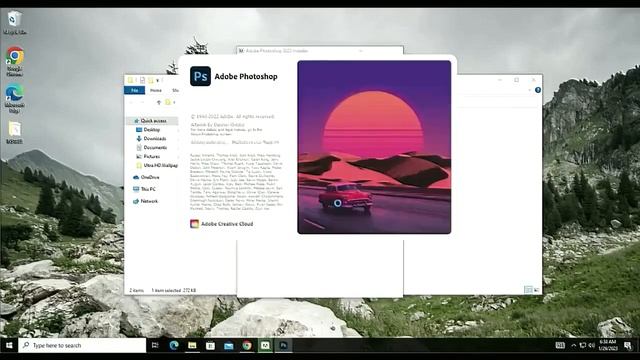Viewport: 640px width, 360px height.
Task: Switch Explorer to large icons view
Action: [x=536, y=289]
